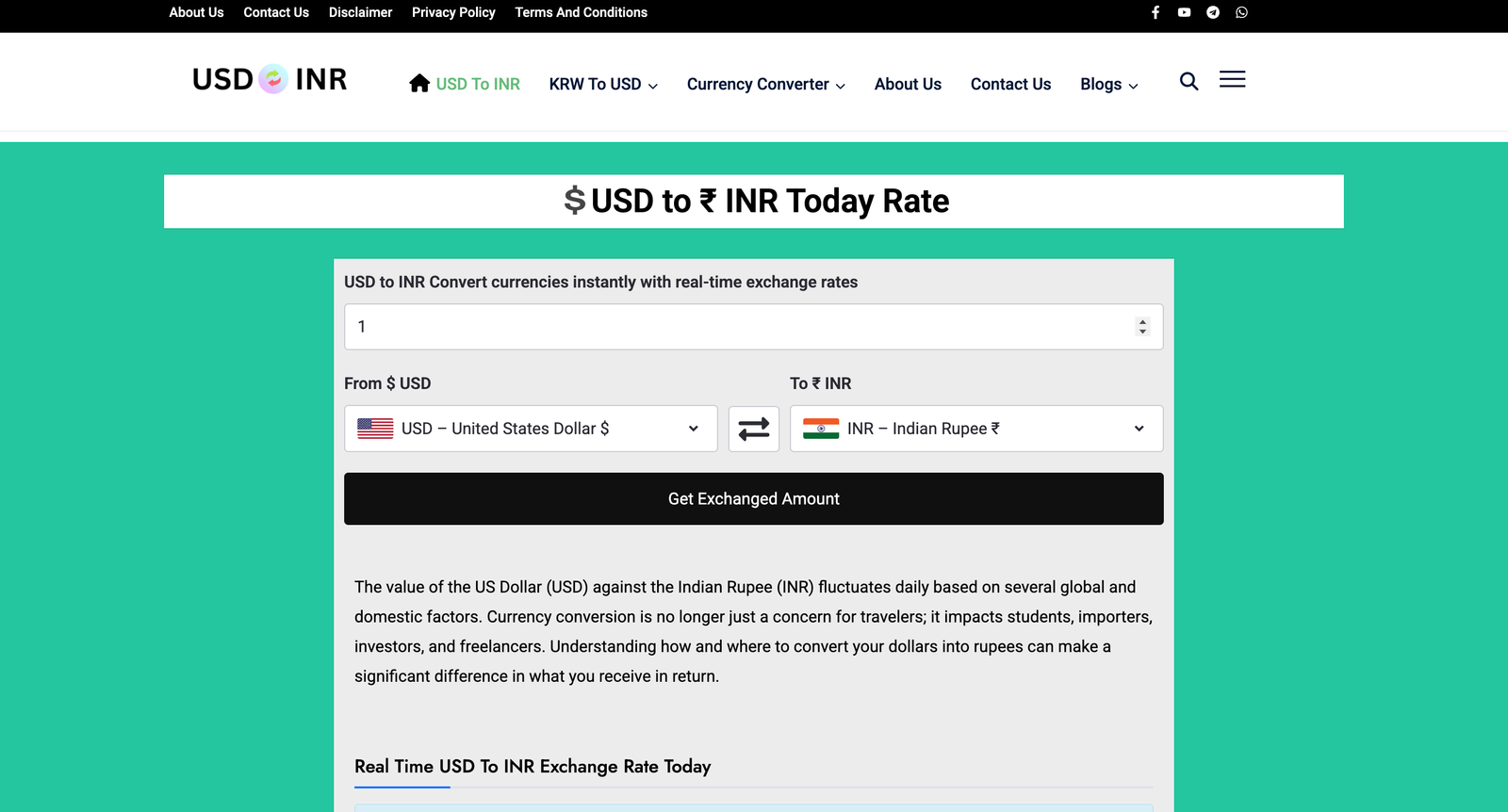Click the USD INR site logo
This screenshot has height=812, width=1508.
pyautogui.click(x=270, y=80)
